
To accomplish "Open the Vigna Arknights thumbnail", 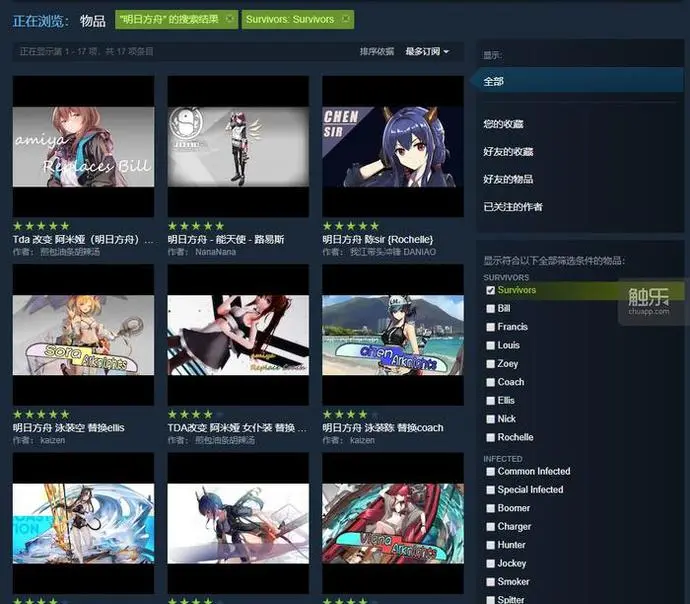I will point(393,523).
